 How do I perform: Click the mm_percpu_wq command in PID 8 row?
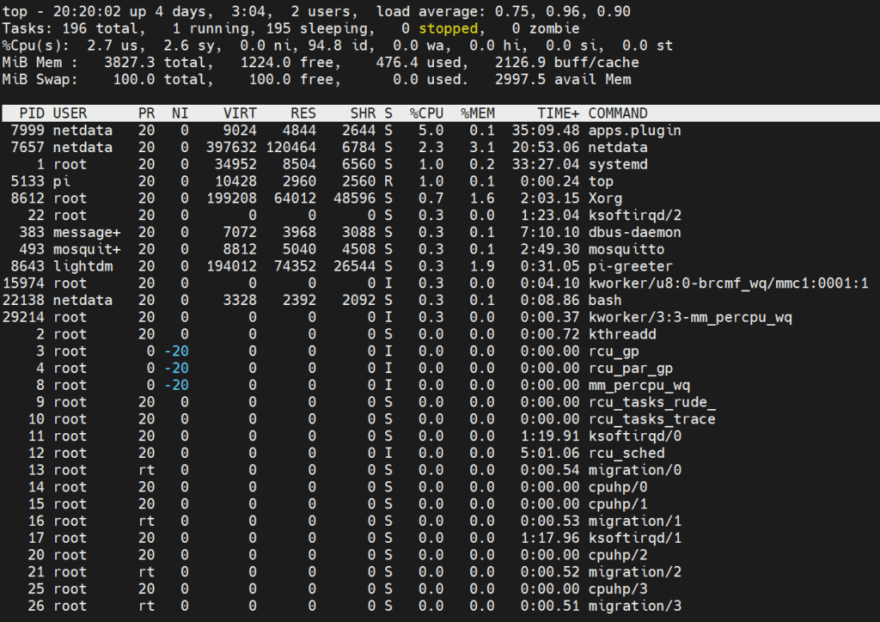tap(639, 385)
